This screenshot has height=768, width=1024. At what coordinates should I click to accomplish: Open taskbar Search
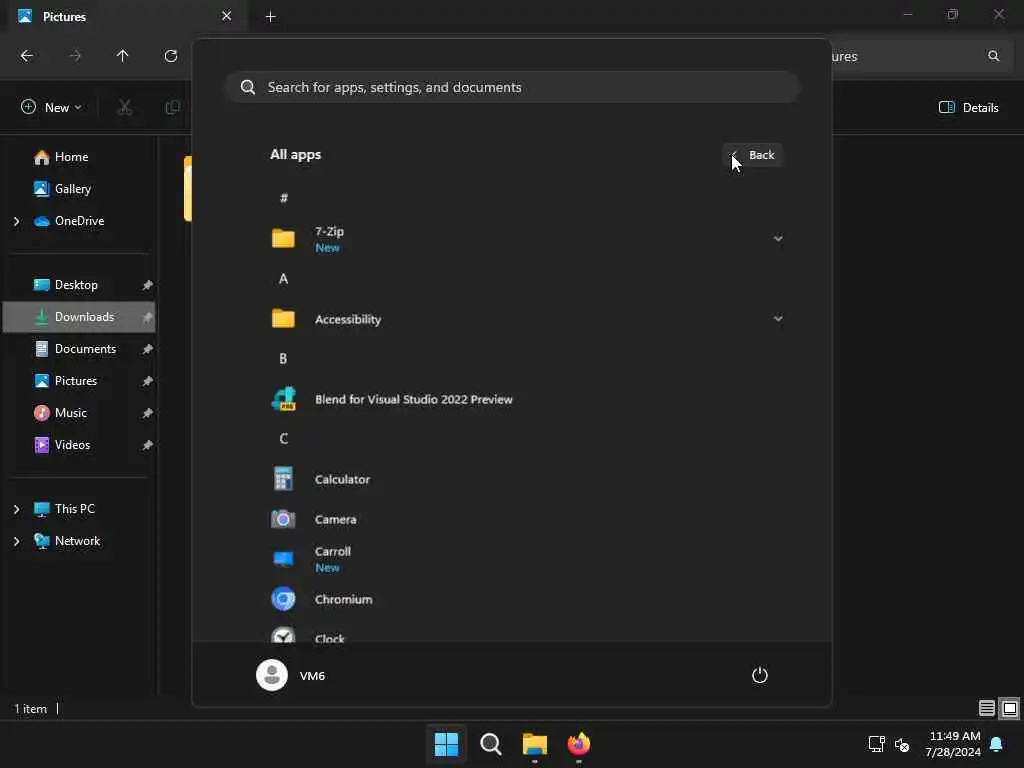tap(490, 744)
